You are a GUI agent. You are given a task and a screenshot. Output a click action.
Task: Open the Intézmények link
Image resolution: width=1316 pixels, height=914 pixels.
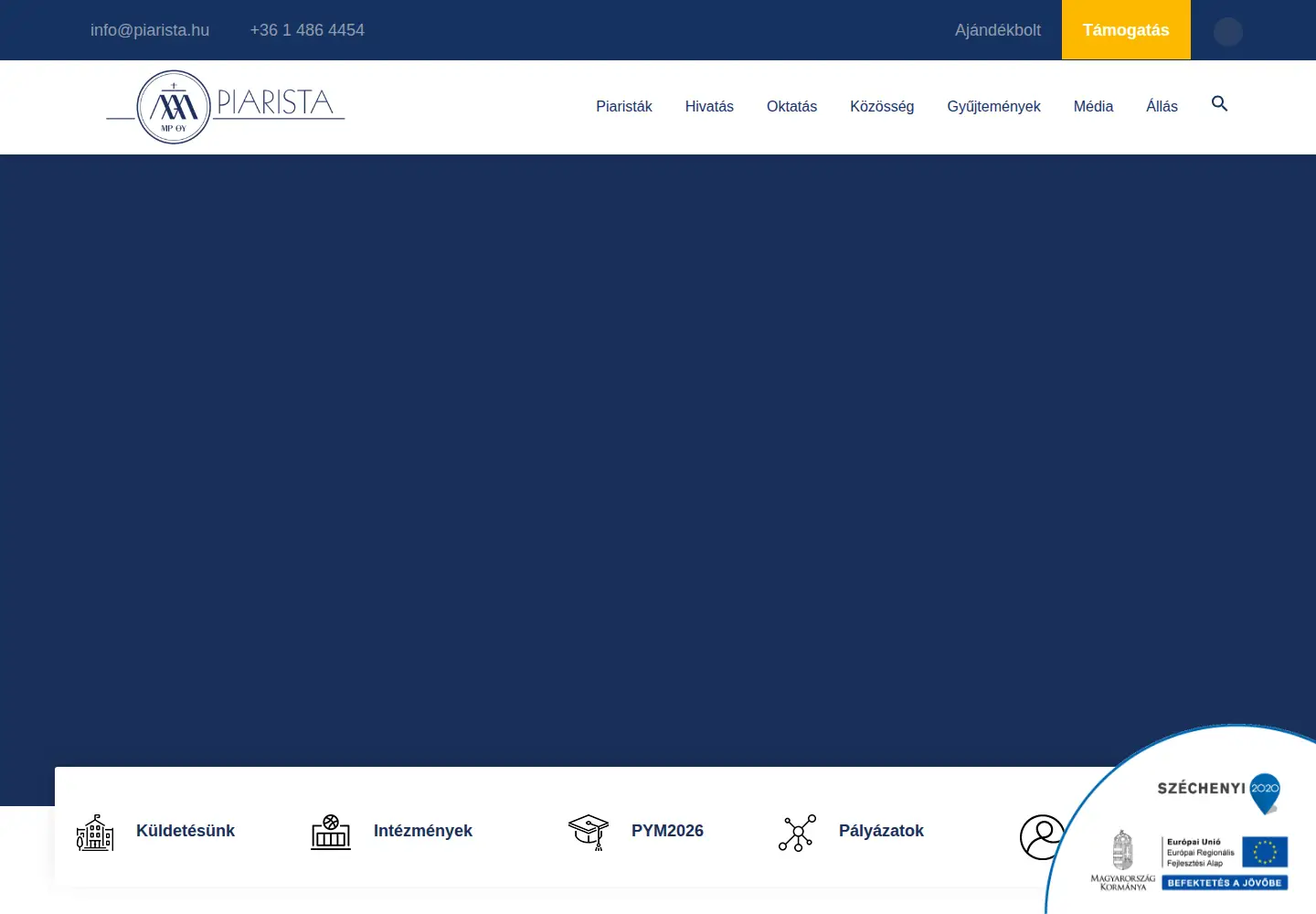[x=423, y=831]
